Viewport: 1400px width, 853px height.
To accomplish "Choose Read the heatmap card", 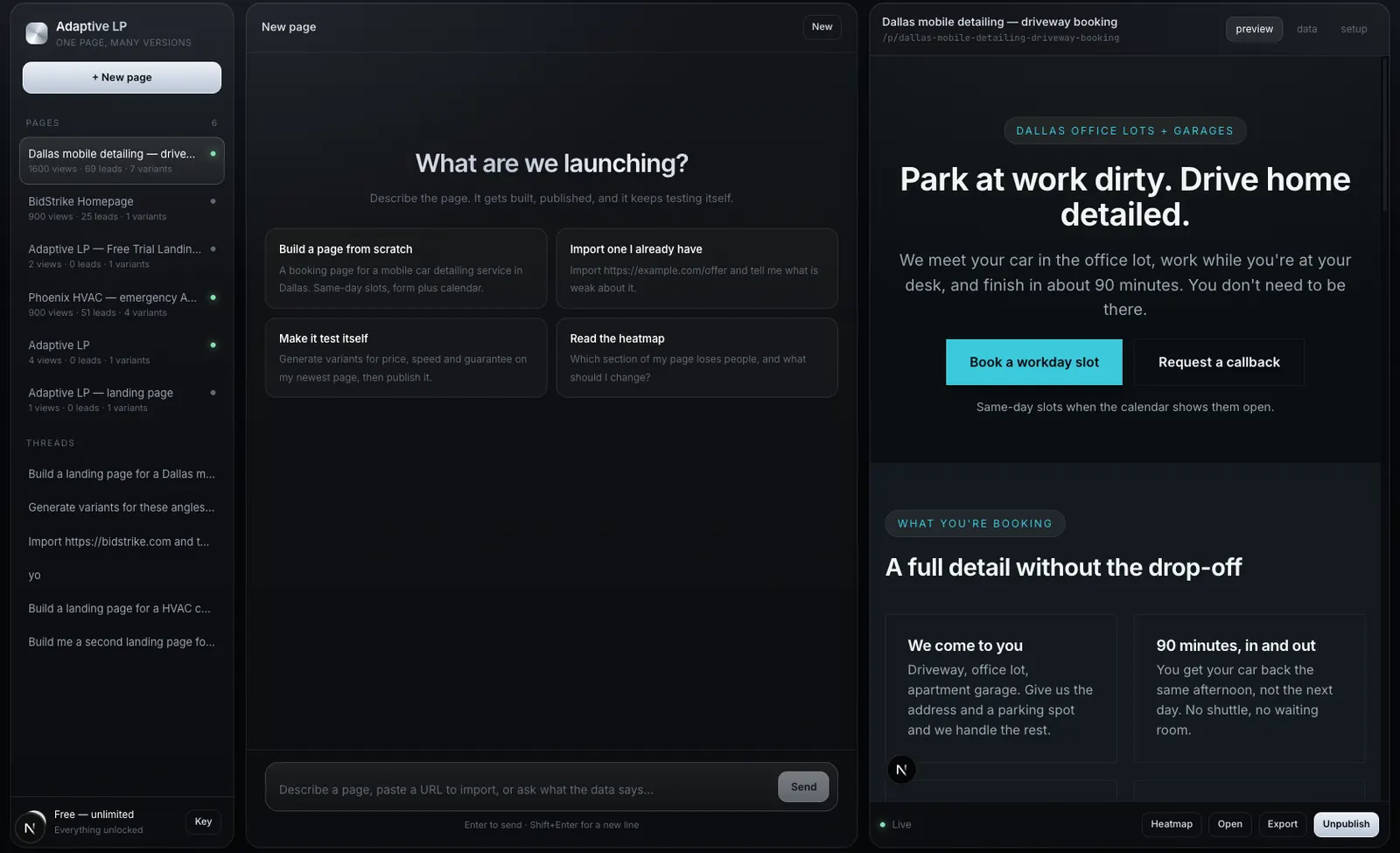I will coord(696,358).
